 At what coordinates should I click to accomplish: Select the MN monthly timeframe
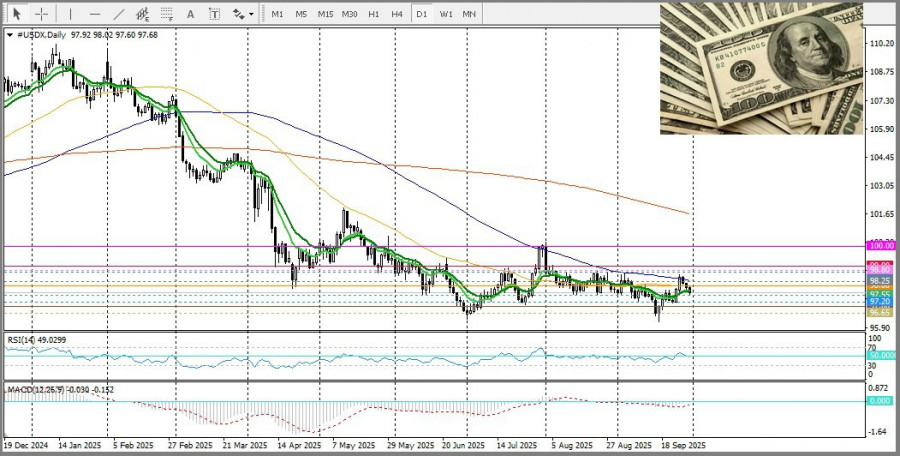(x=469, y=14)
